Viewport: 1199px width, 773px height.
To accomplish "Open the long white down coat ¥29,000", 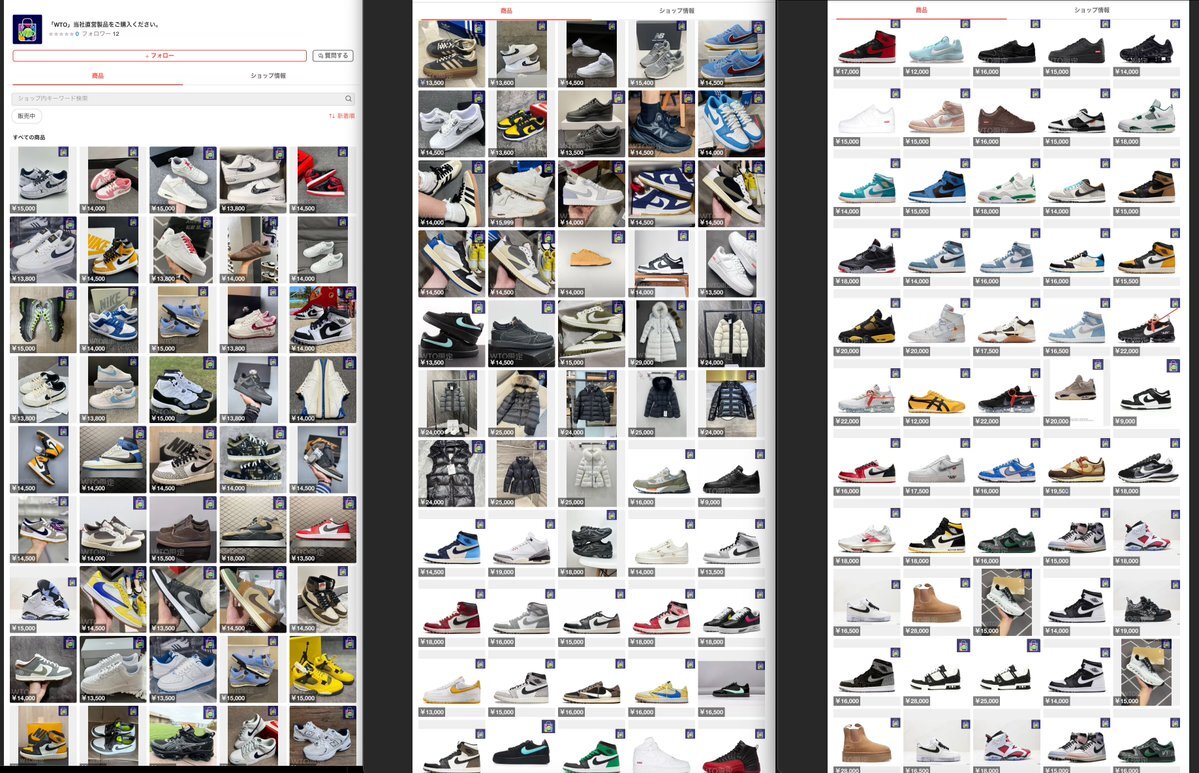I will click(661, 333).
